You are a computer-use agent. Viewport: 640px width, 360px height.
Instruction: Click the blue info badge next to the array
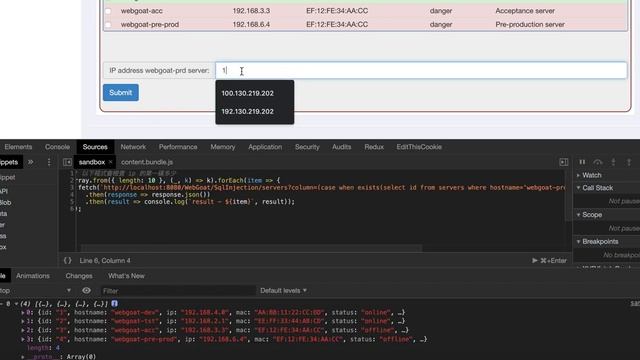coord(115,303)
